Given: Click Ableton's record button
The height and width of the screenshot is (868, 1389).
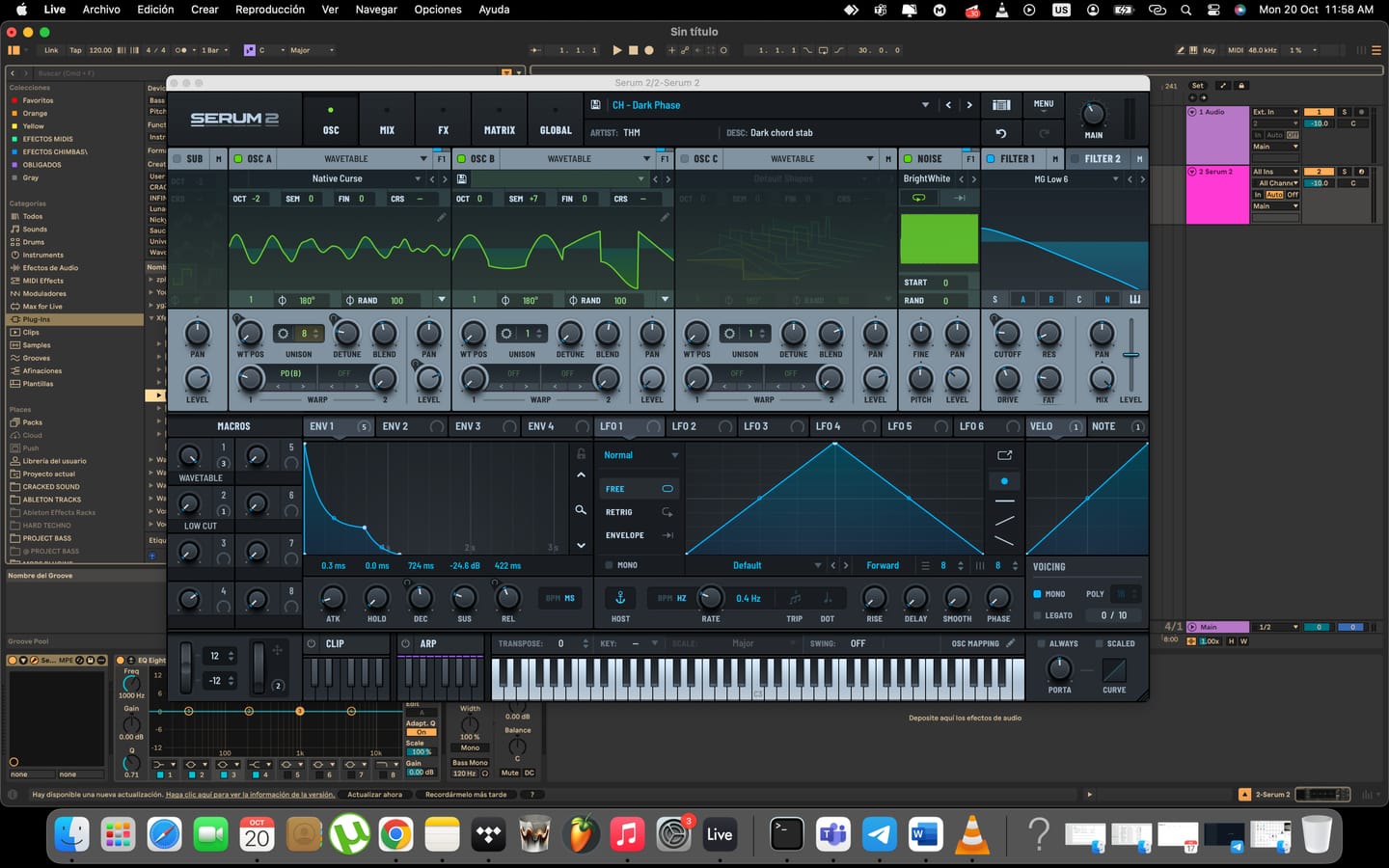Looking at the screenshot, I should (649, 50).
